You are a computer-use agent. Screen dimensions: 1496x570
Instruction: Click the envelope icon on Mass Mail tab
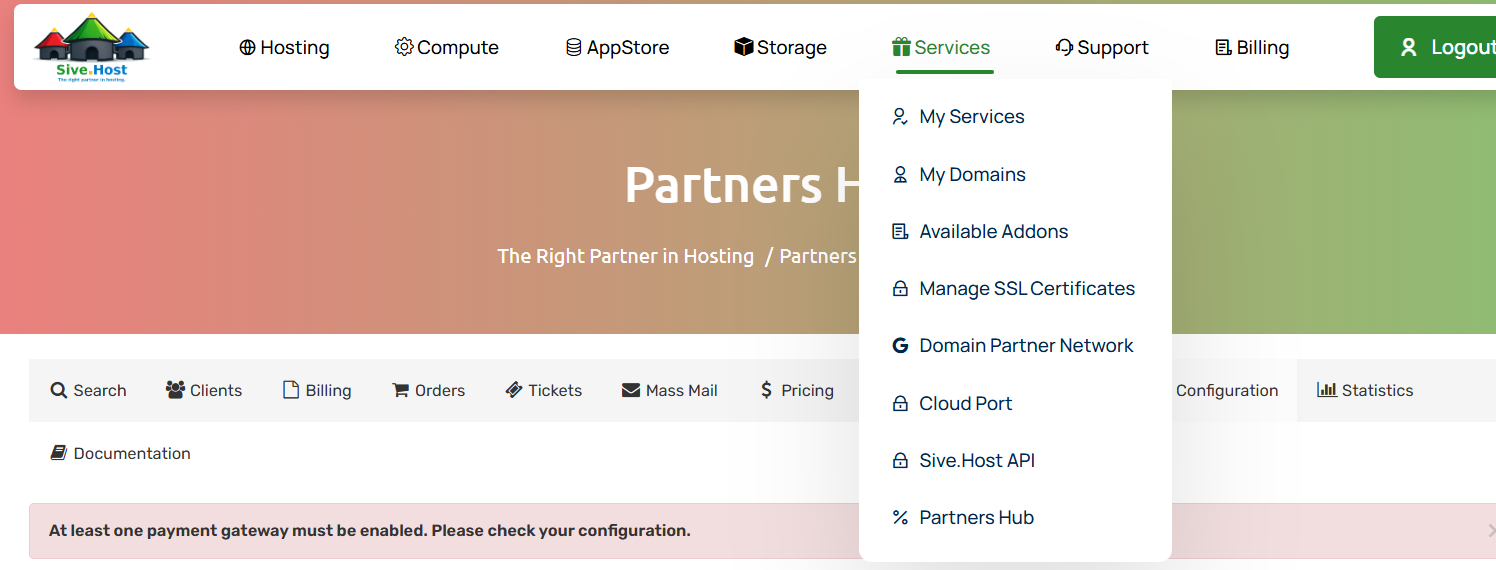click(631, 390)
